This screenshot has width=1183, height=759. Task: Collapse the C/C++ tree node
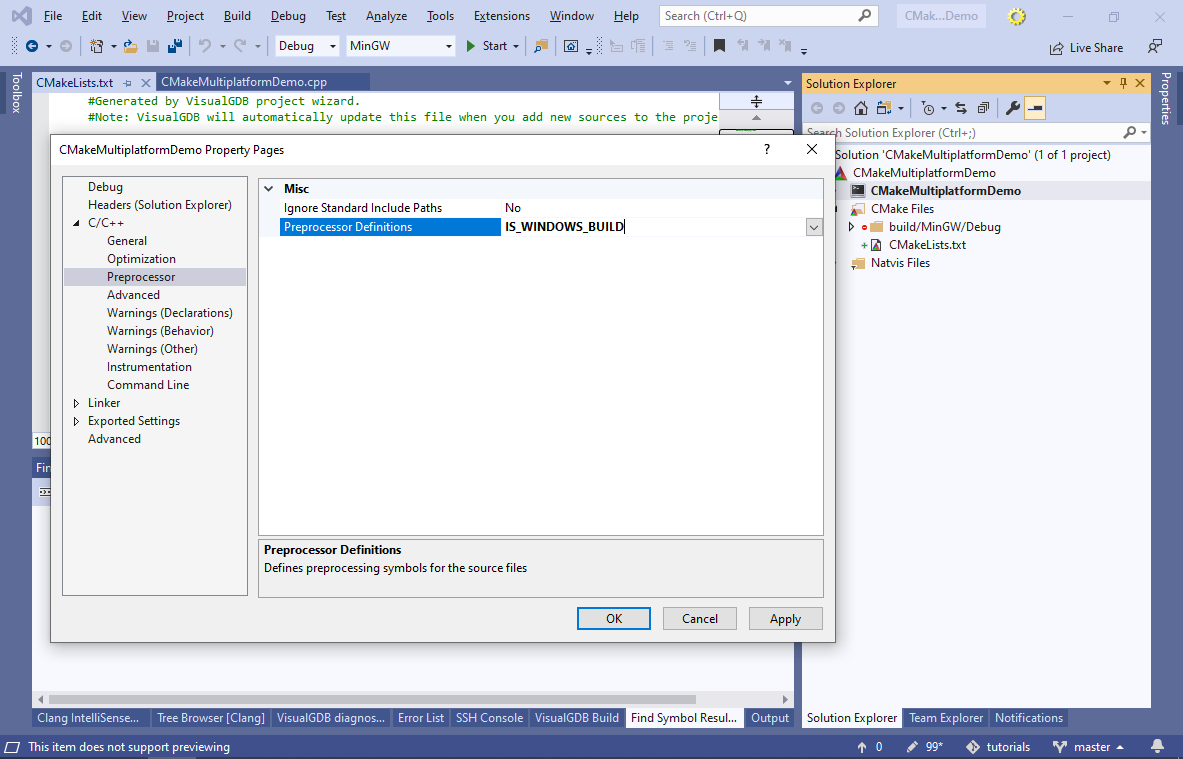[76, 223]
